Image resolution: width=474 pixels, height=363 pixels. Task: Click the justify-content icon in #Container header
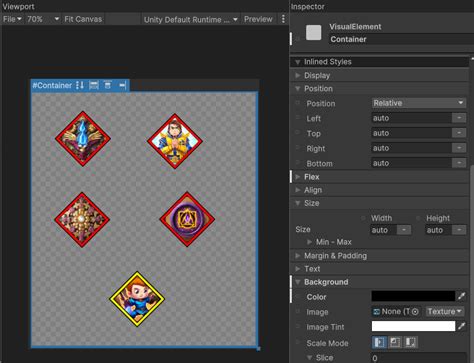108,85
